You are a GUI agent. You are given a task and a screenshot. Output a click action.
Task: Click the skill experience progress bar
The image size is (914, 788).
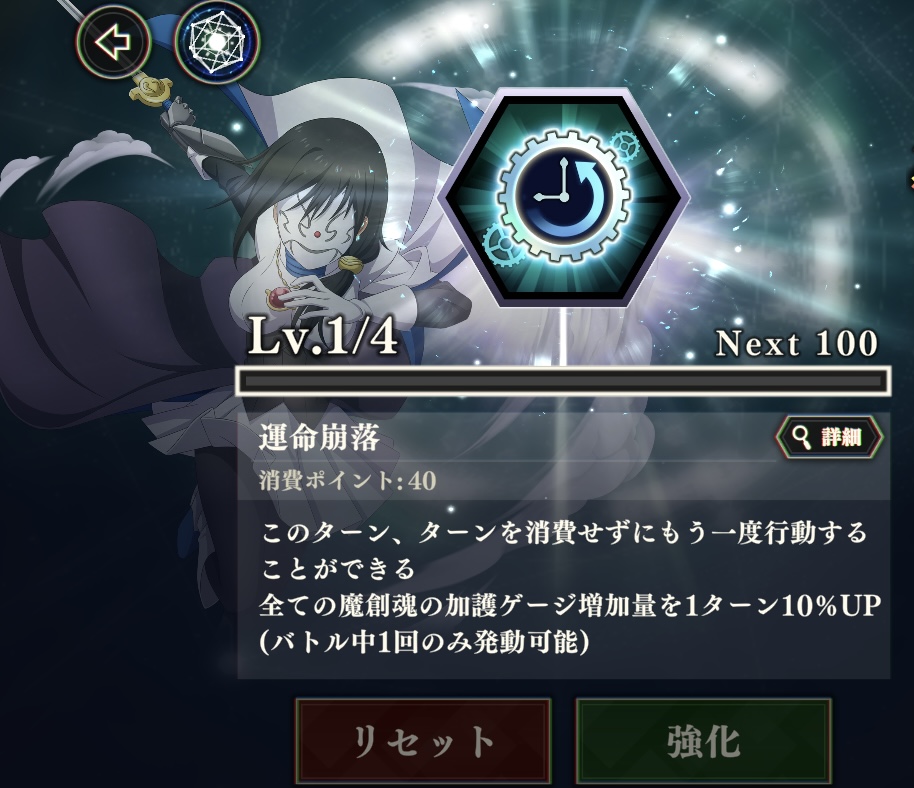(563, 382)
